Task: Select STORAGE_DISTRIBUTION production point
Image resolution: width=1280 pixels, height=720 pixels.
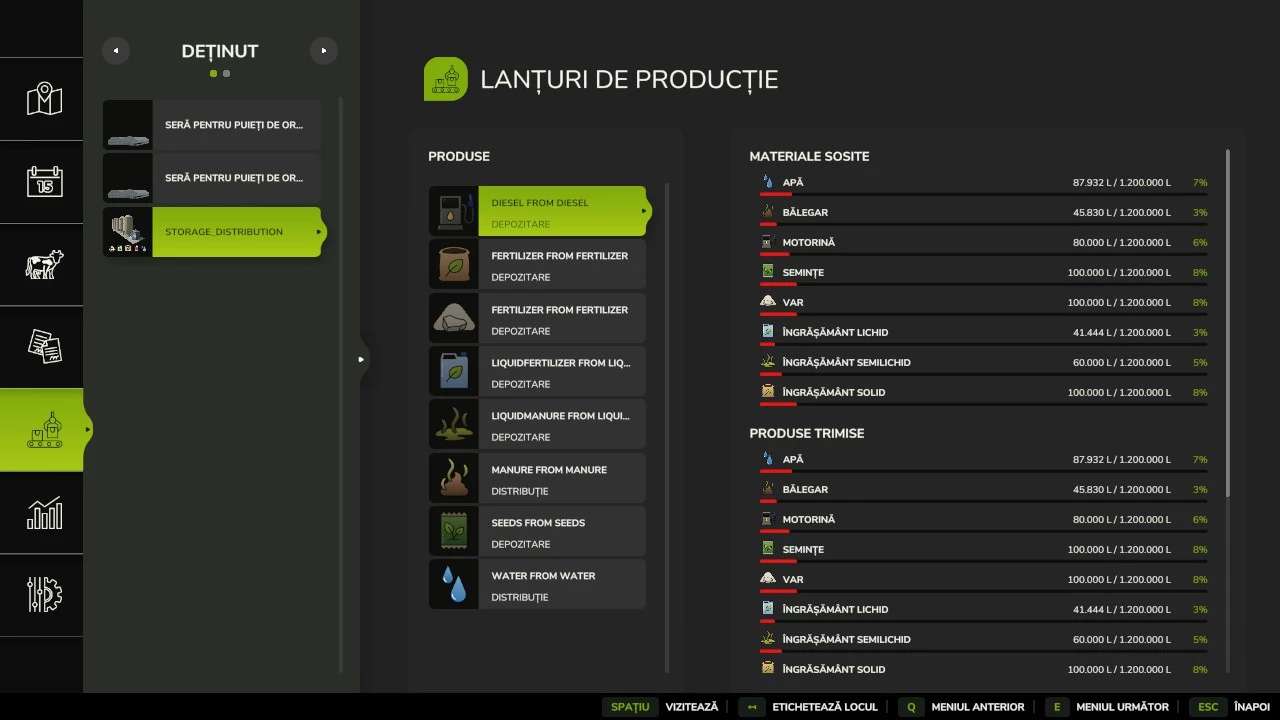Action: tap(236, 232)
